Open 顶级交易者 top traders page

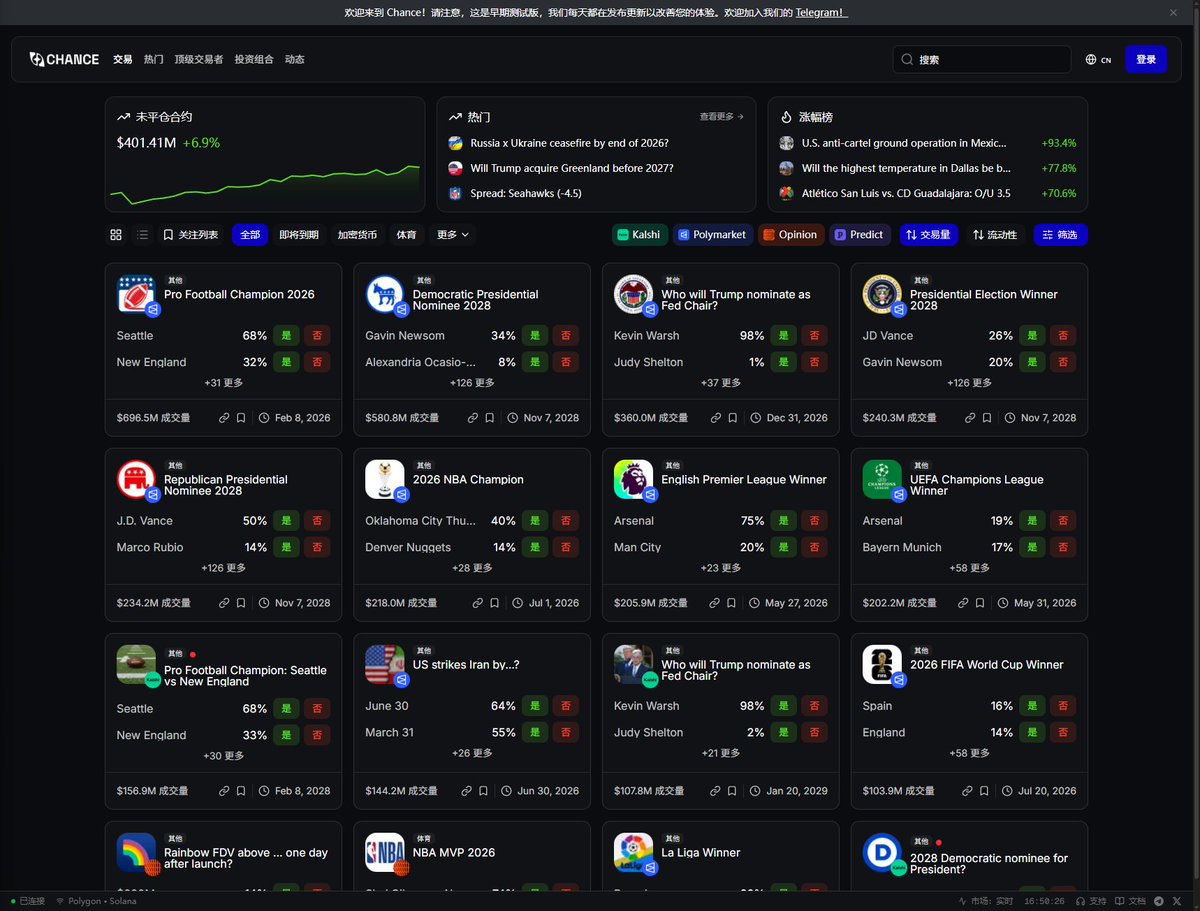click(199, 60)
